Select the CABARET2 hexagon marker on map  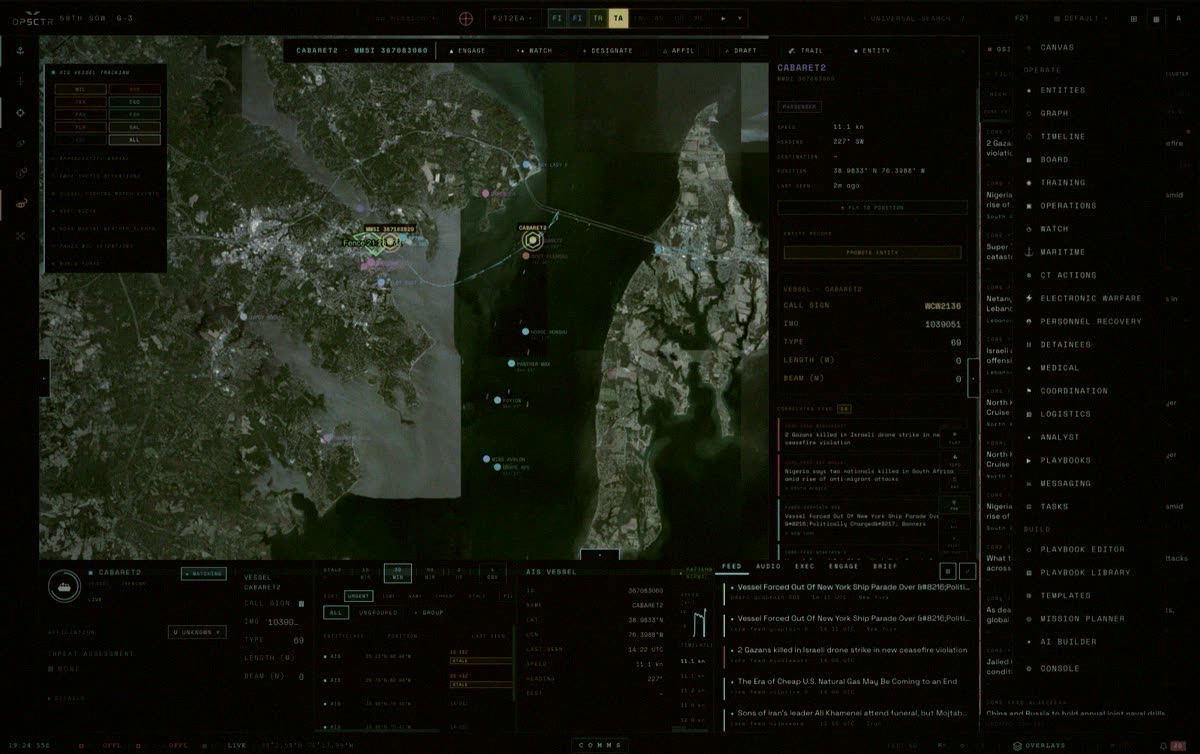click(533, 241)
